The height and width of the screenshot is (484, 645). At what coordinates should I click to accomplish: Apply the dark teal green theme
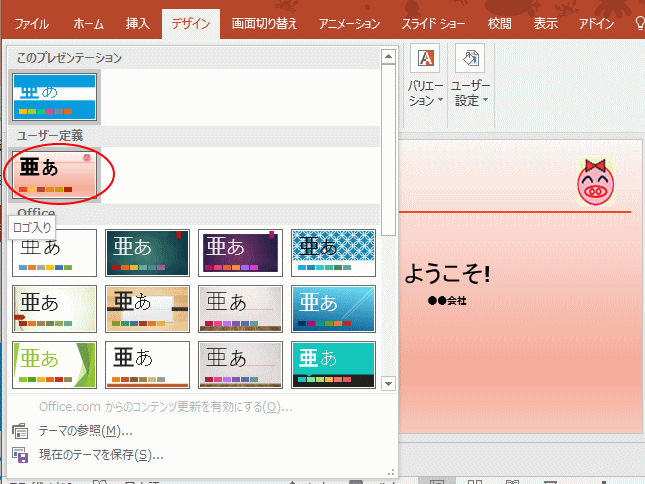[147, 252]
